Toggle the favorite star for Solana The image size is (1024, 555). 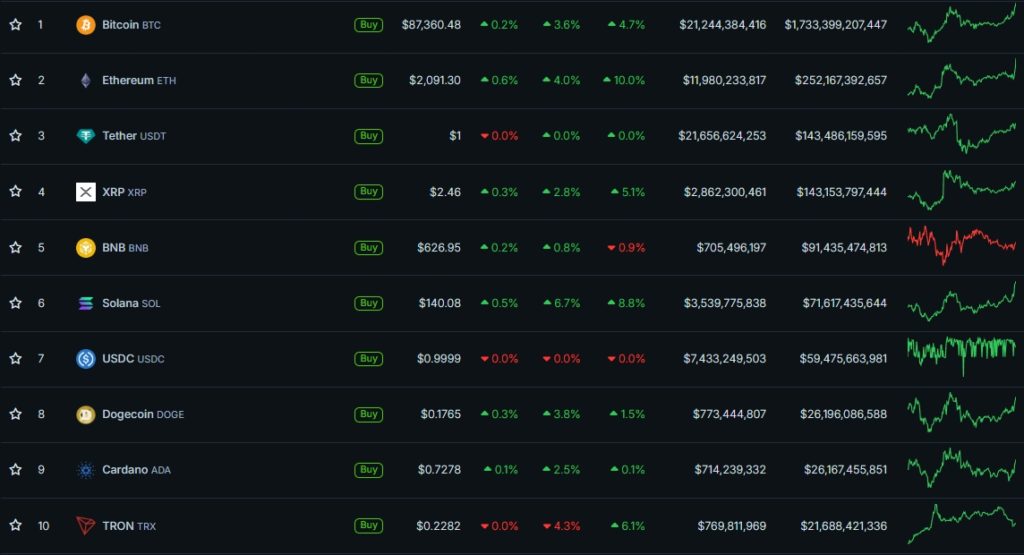15,303
